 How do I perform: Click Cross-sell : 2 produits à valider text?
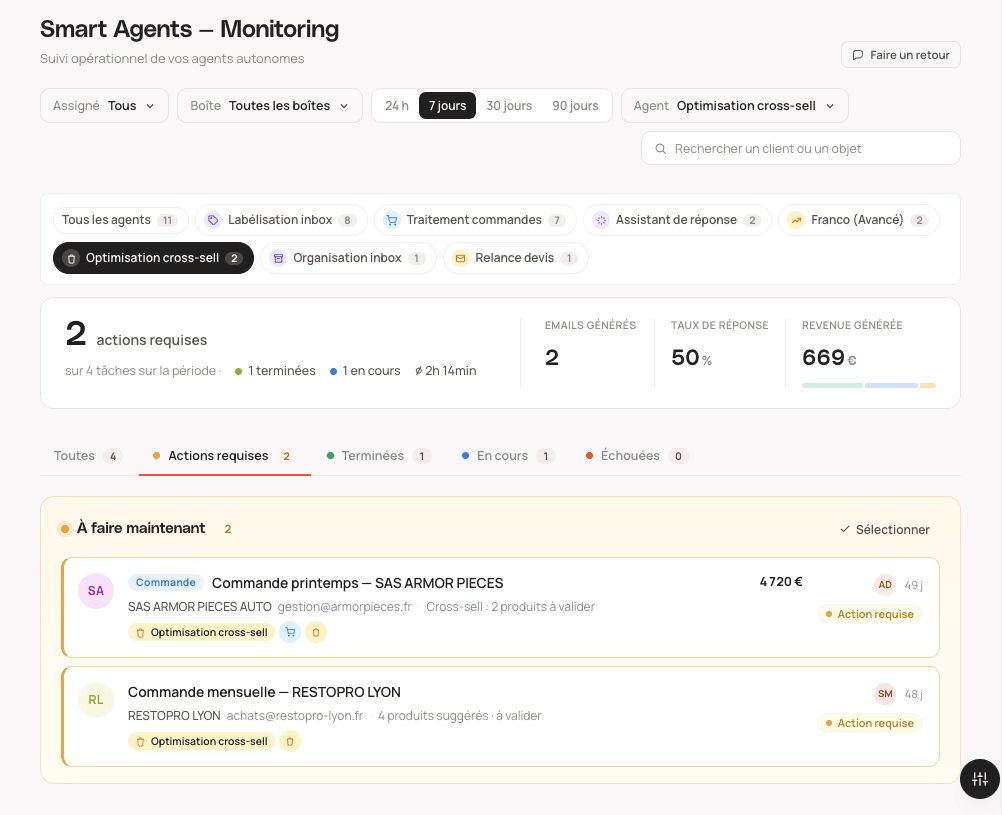coord(510,607)
